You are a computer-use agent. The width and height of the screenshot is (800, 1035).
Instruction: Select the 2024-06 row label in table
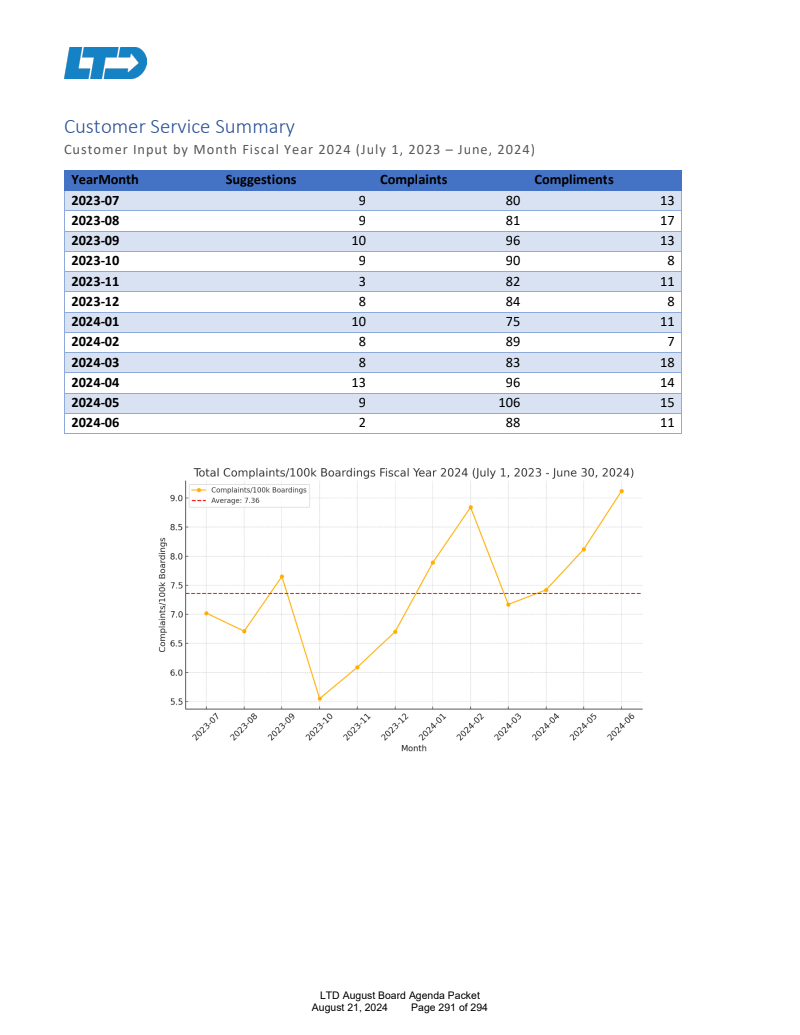(x=95, y=423)
